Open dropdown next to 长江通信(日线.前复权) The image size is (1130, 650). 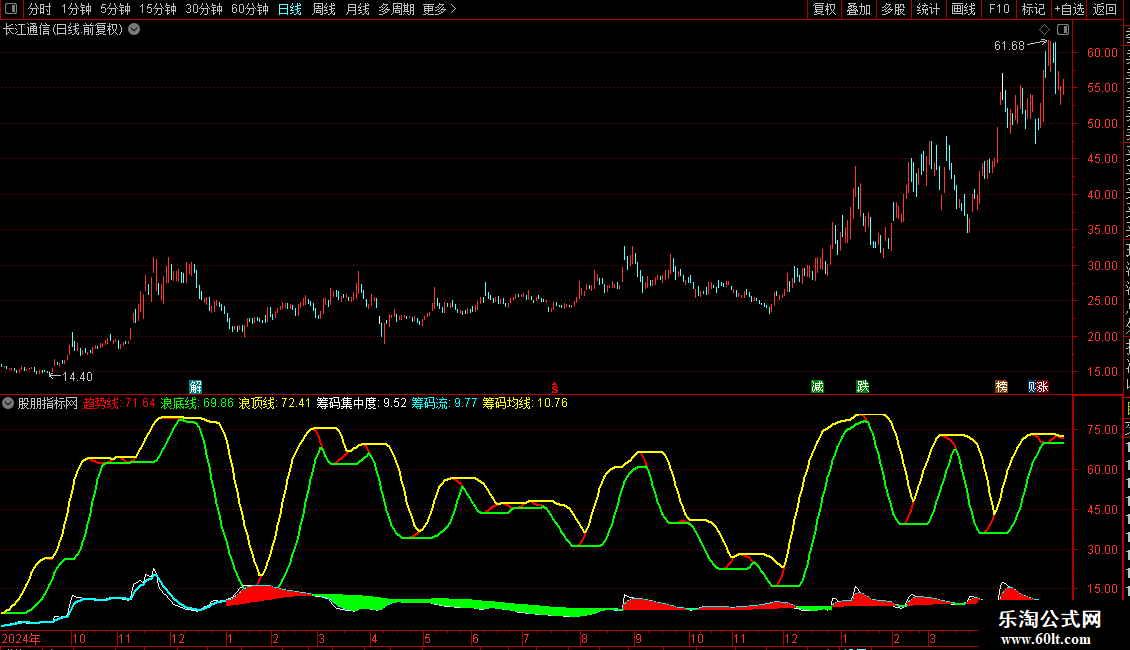coord(134,30)
